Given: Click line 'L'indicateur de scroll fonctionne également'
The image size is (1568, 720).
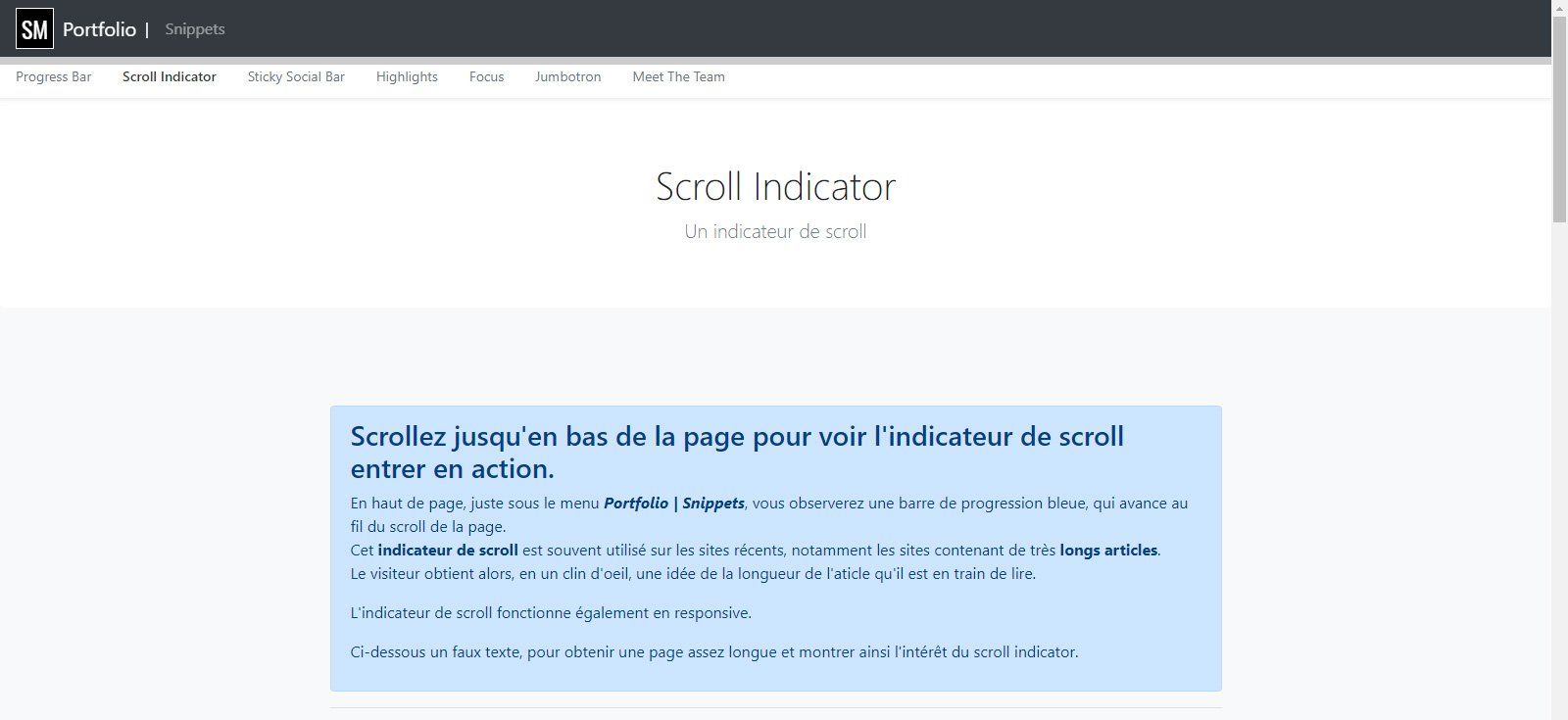Looking at the screenshot, I should click(x=551, y=613).
